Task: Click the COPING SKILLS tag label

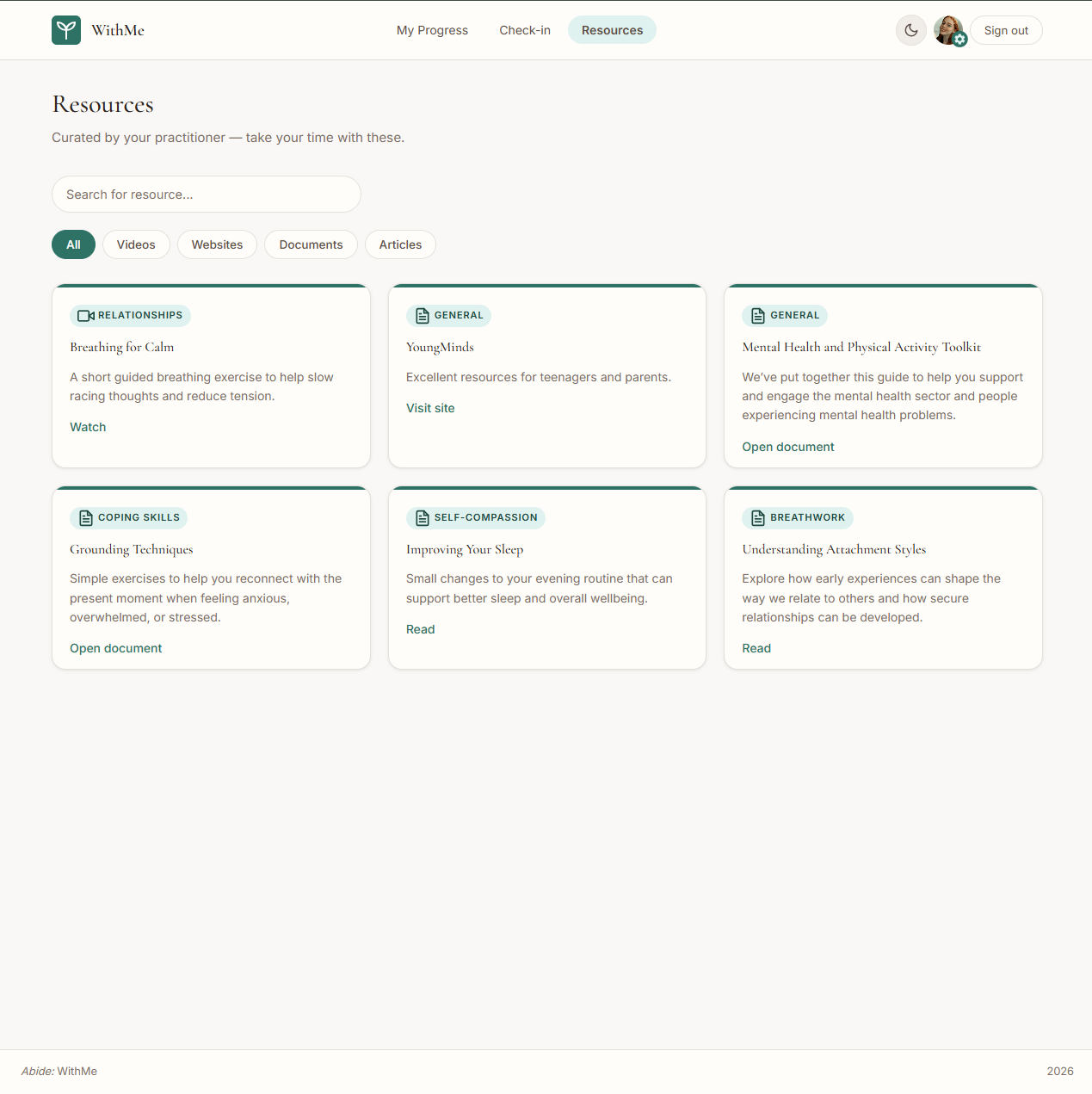Action: (139, 518)
